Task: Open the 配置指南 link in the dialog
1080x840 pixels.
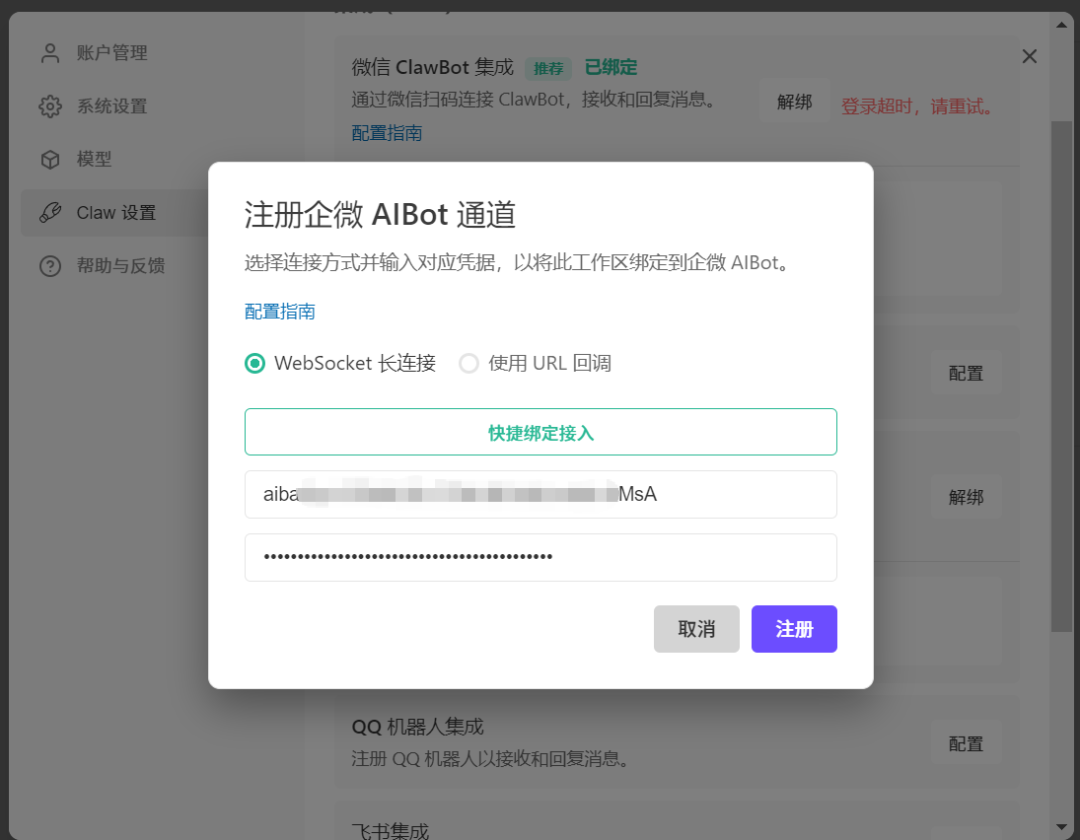Action: 279,311
